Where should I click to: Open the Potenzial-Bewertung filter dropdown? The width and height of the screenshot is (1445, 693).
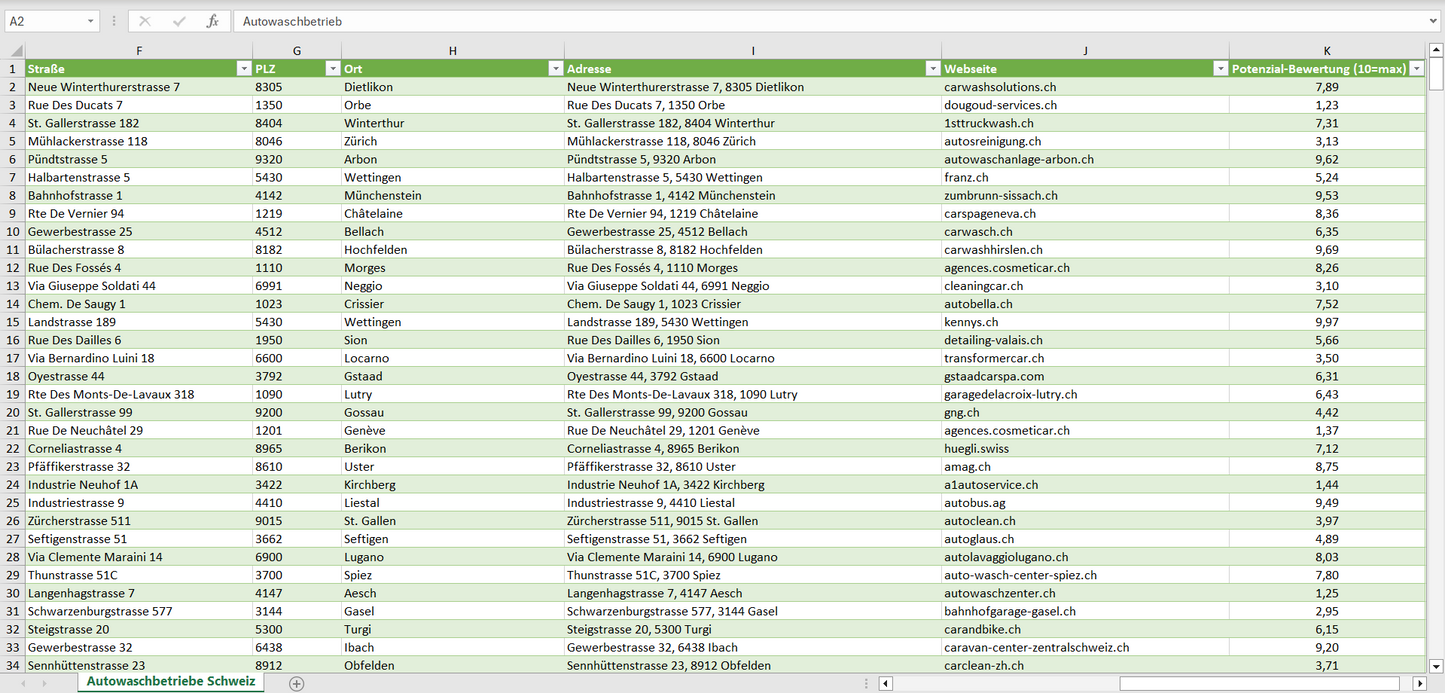1415,69
